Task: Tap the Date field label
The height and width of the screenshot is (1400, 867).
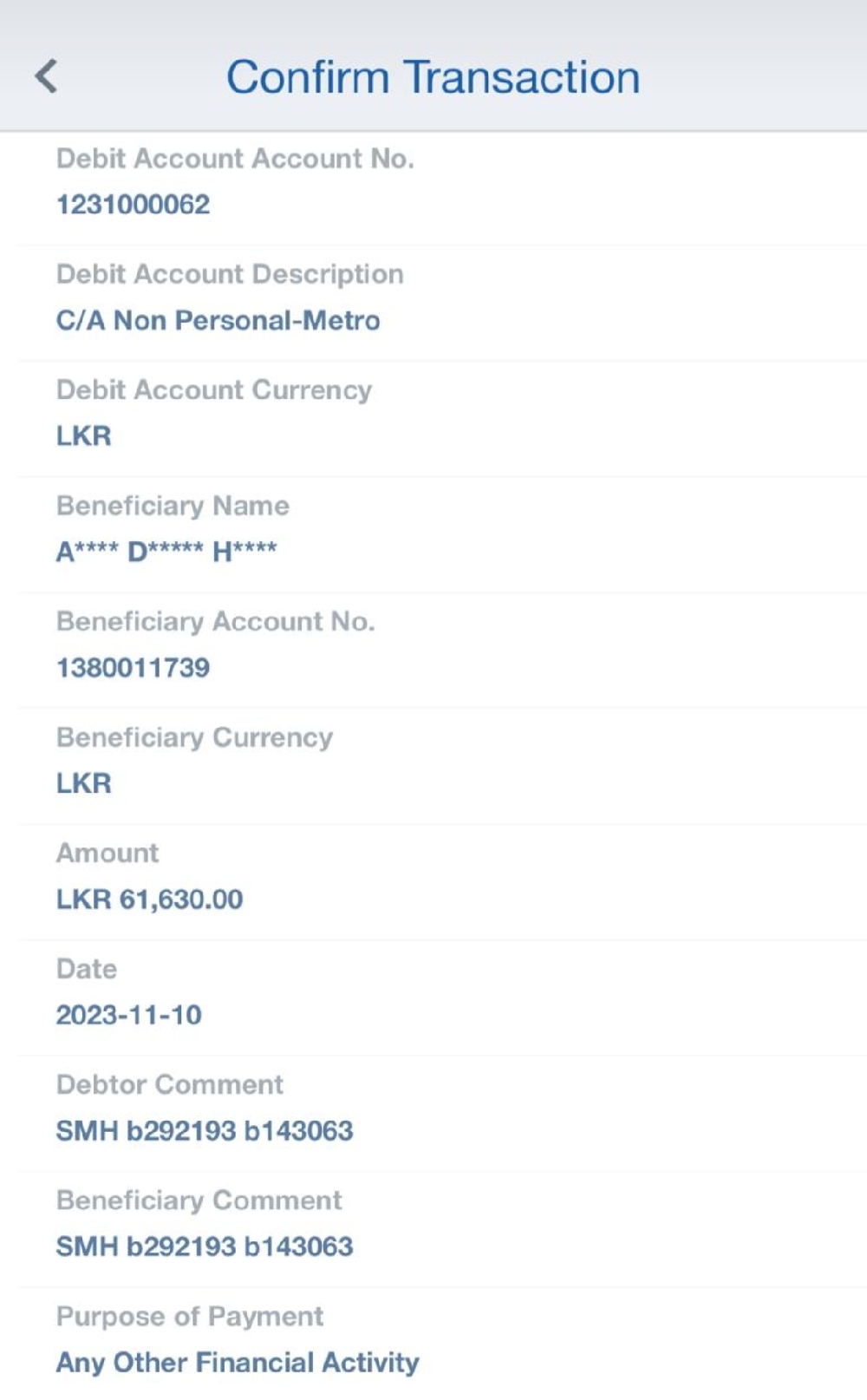Action: click(87, 969)
